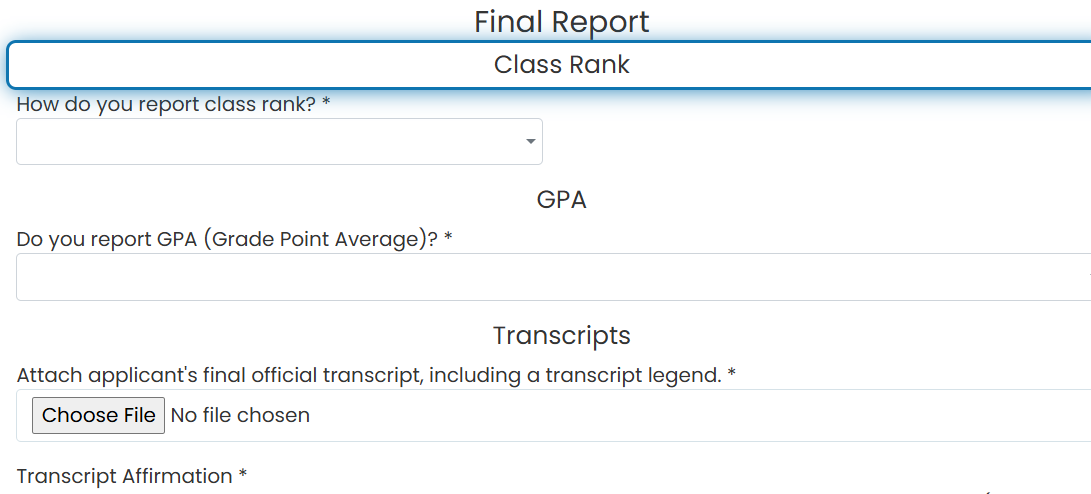The height and width of the screenshot is (494, 1091).
Task: Select the Transcripts section heading
Action: pos(562,335)
